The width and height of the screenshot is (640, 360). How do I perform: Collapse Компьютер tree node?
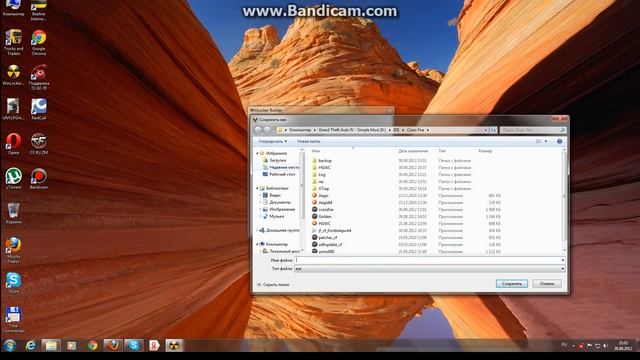pos(257,244)
